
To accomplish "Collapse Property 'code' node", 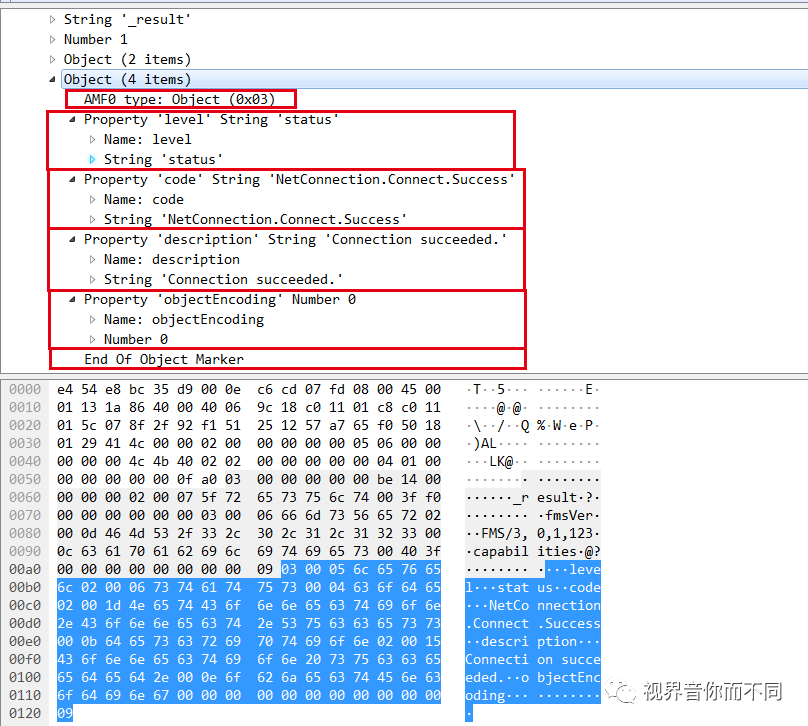I will pos(72,180).
